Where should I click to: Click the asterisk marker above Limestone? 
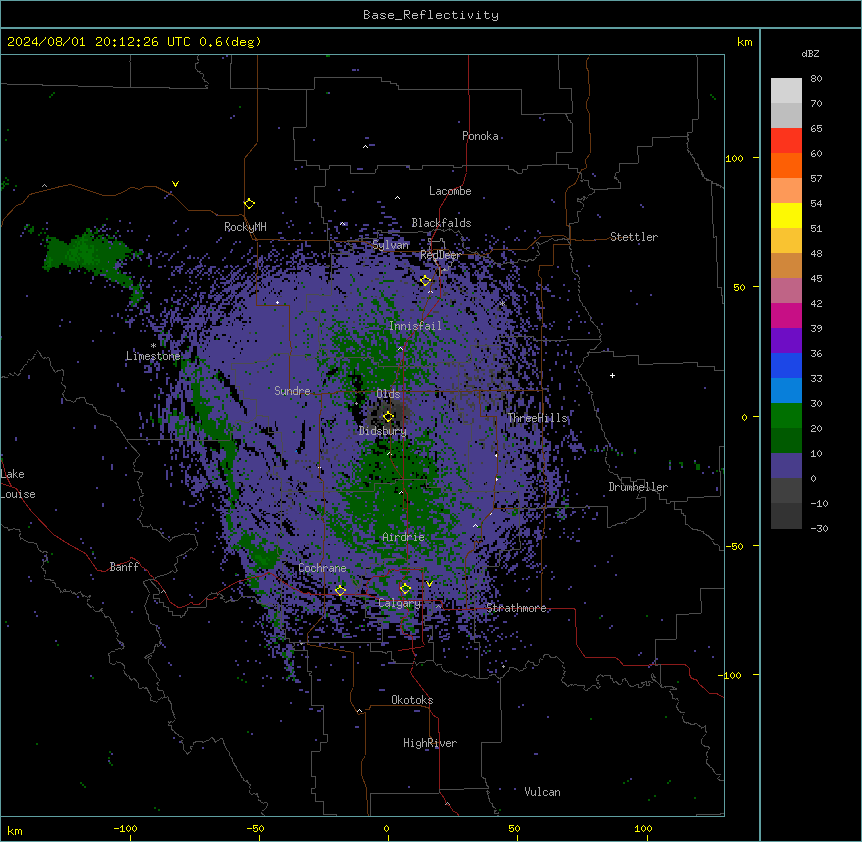pos(153,346)
